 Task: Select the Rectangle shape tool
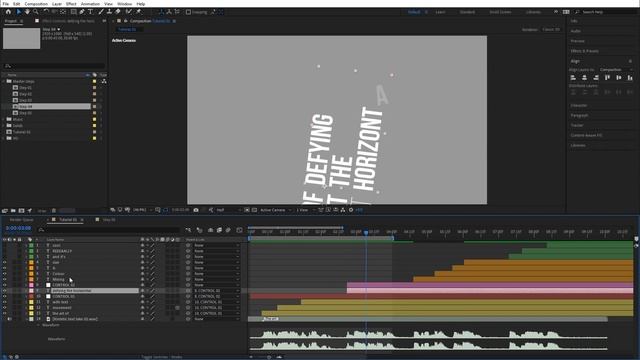[x=74, y=12]
